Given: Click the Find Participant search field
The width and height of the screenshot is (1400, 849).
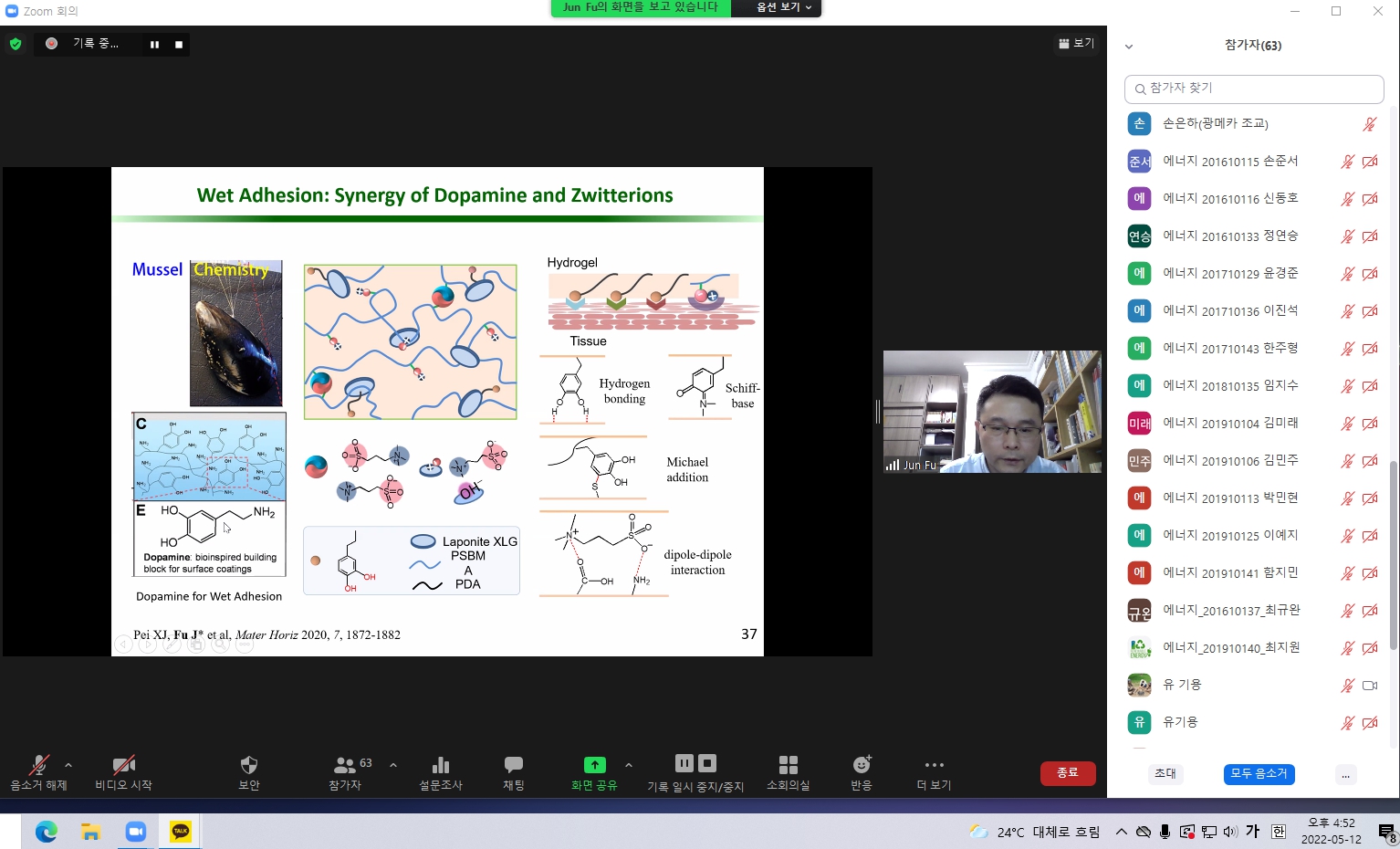Looking at the screenshot, I should click(1254, 89).
